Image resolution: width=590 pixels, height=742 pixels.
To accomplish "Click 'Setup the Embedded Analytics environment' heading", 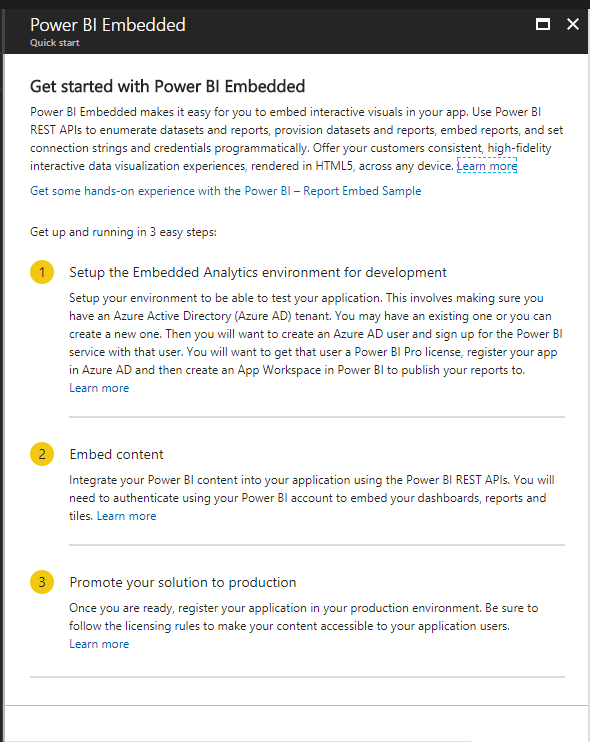I will (258, 273).
